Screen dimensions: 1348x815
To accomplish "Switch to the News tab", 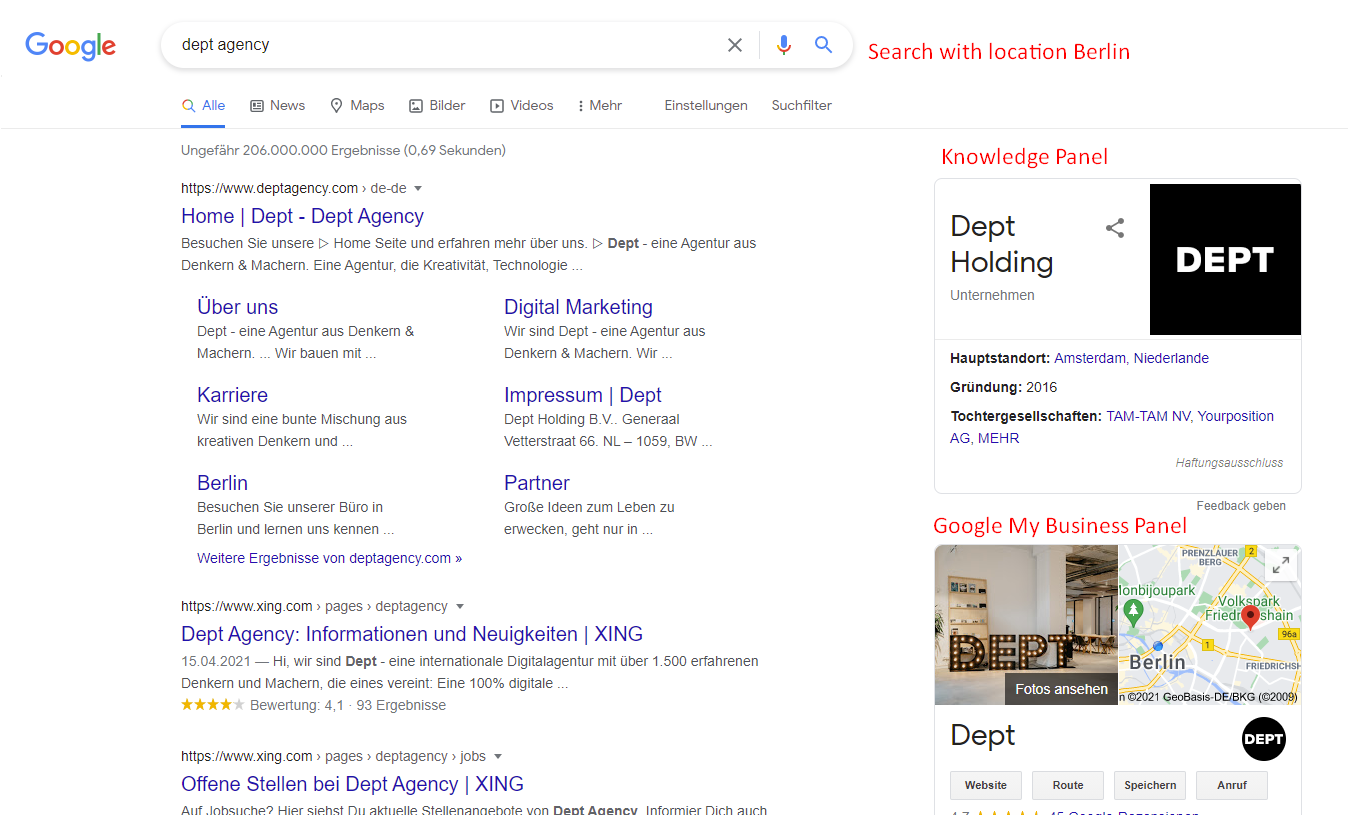I will (x=277, y=105).
